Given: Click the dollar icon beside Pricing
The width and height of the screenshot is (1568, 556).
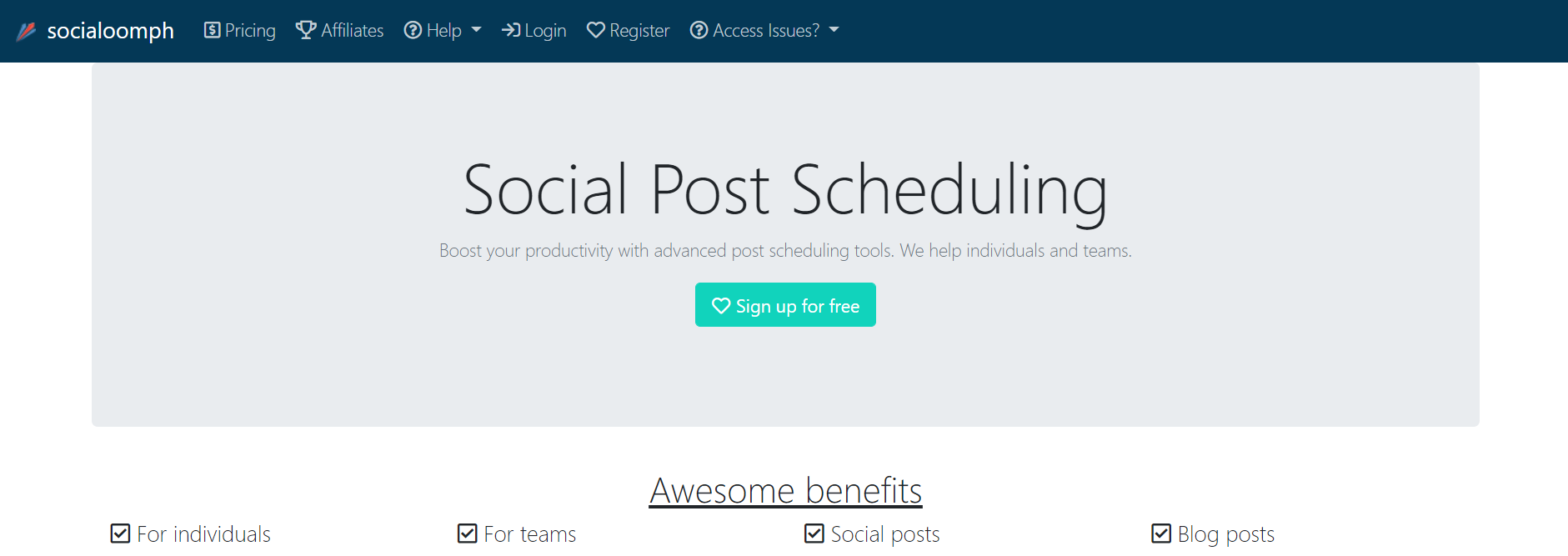Looking at the screenshot, I should coord(213,30).
